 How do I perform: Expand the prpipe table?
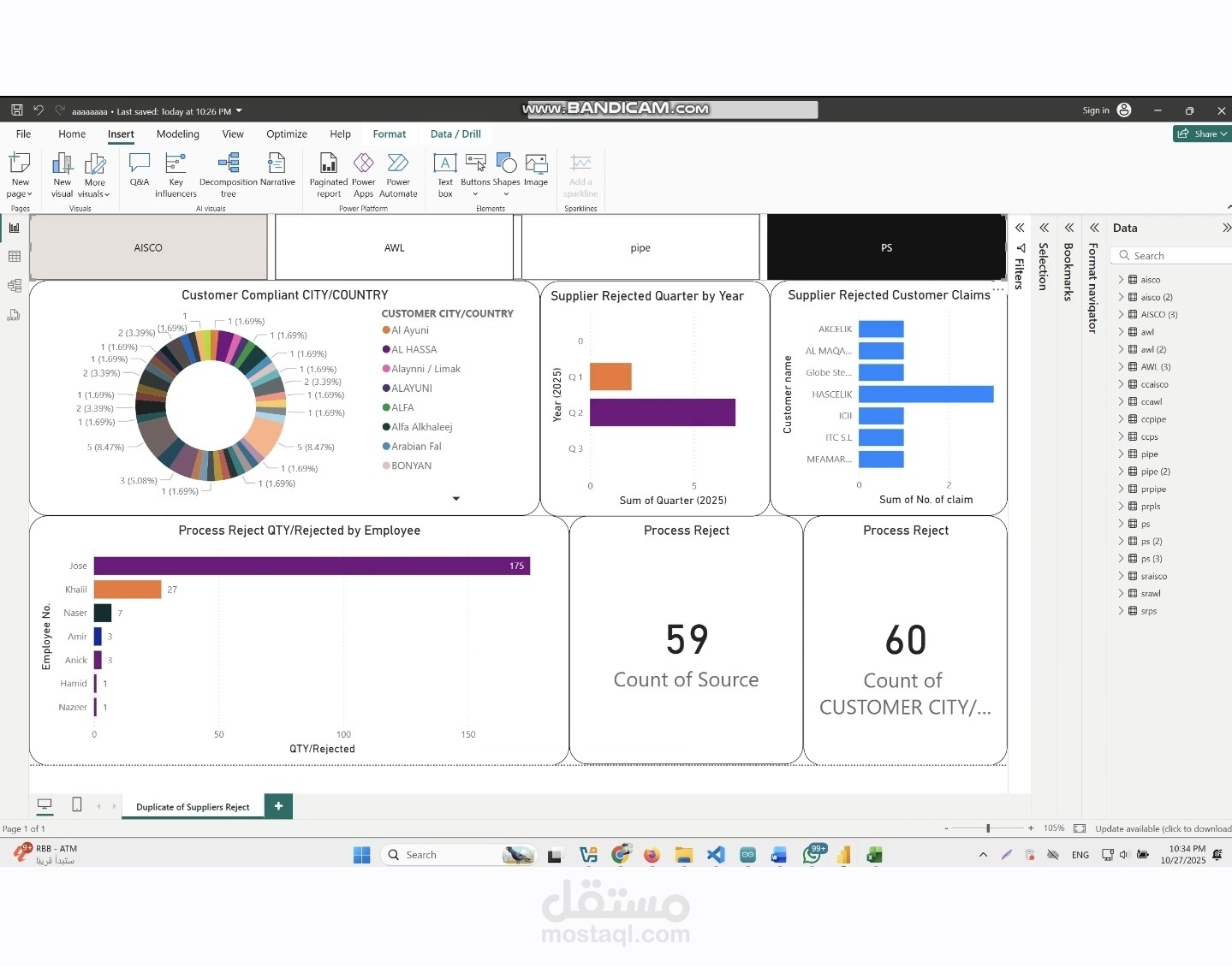pos(1121,489)
